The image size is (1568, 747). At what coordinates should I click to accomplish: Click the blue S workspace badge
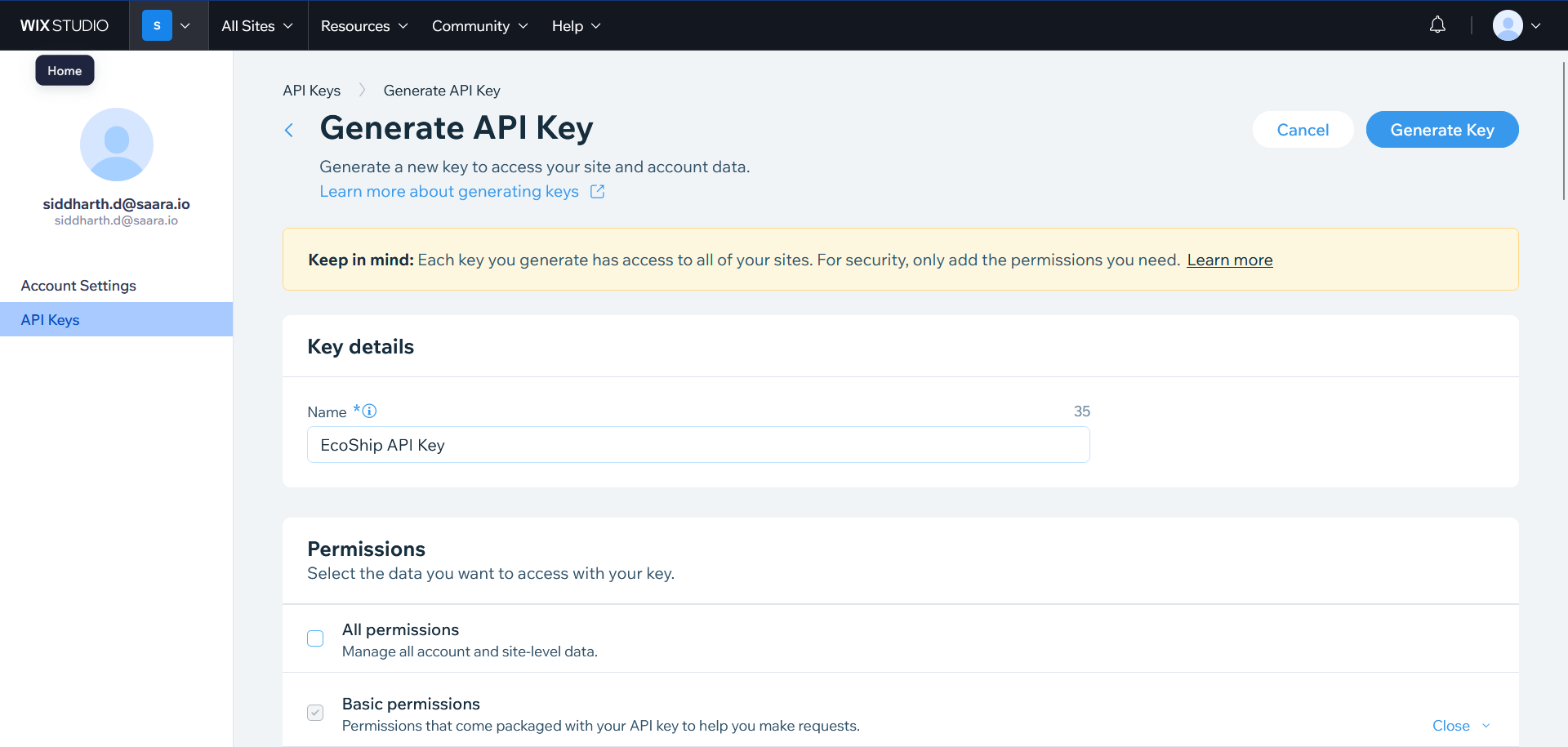pyautogui.click(x=157, y=25)
